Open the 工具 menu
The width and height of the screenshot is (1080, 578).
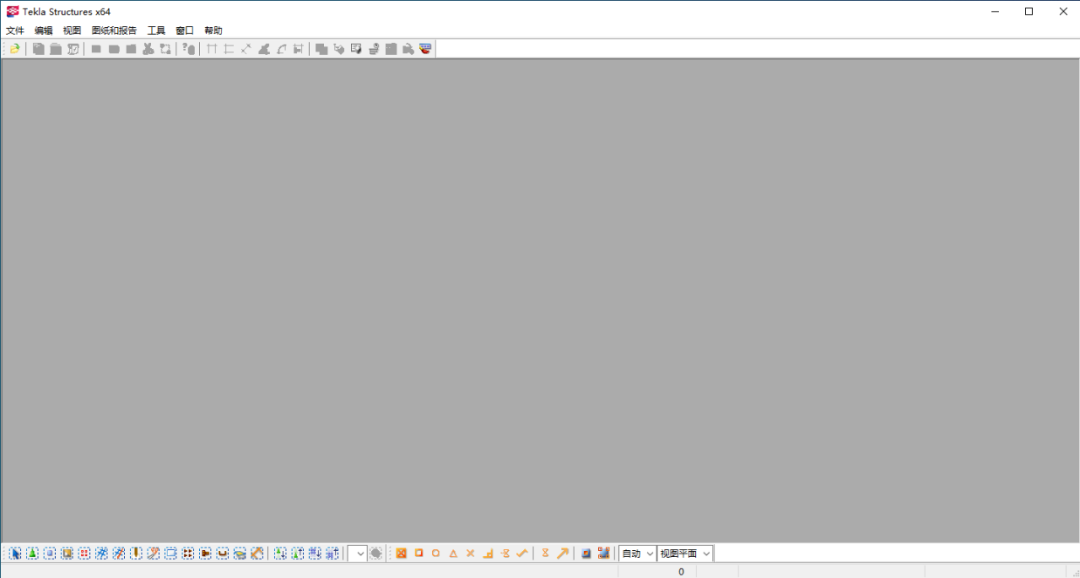point(156,30)
